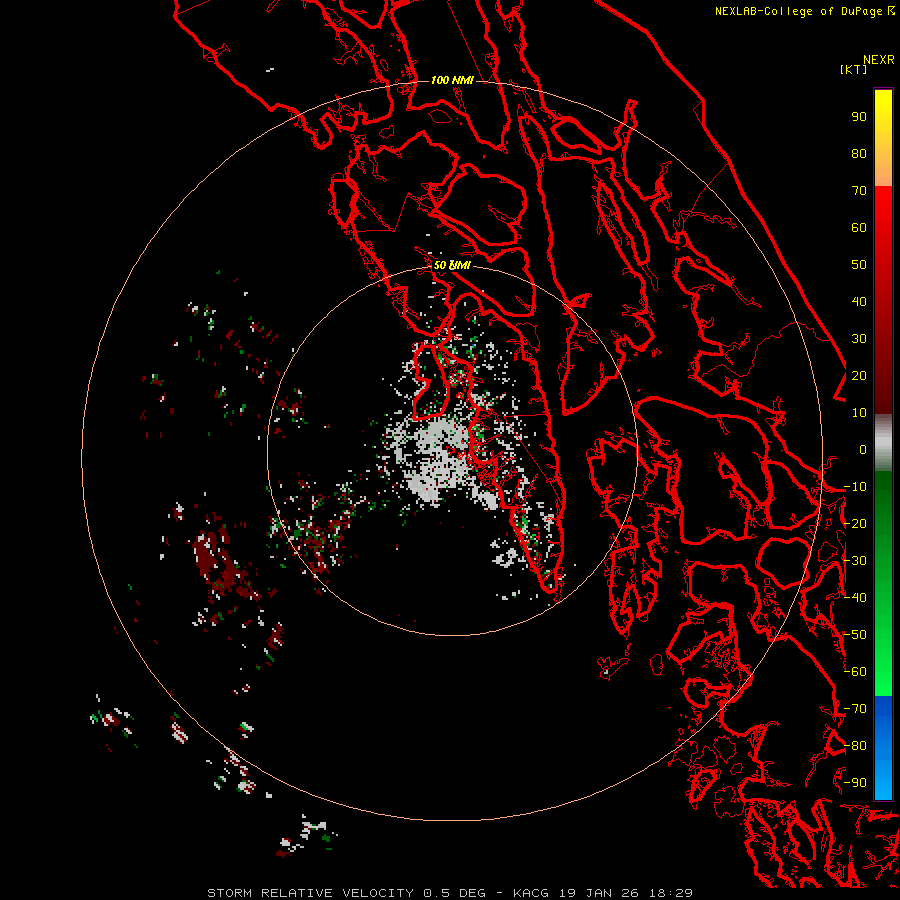Click the positive 20 scale value
This screenshot has width=900, height=900.
click(859, 375)
